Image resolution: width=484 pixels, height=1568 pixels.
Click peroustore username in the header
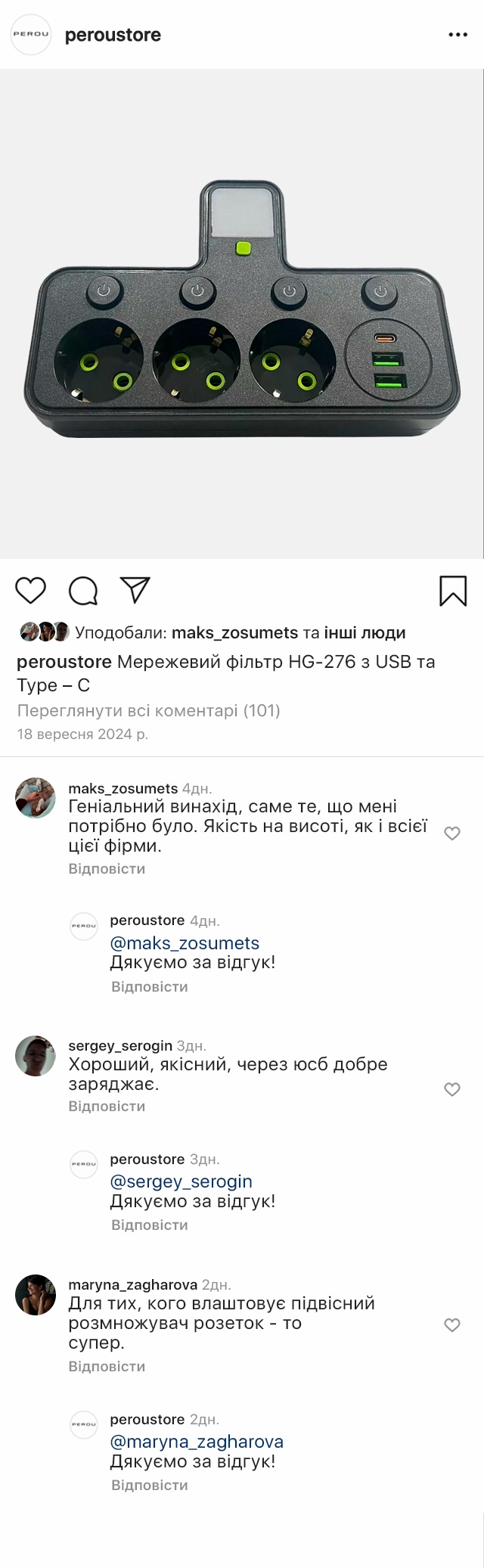tap(113, 36)
